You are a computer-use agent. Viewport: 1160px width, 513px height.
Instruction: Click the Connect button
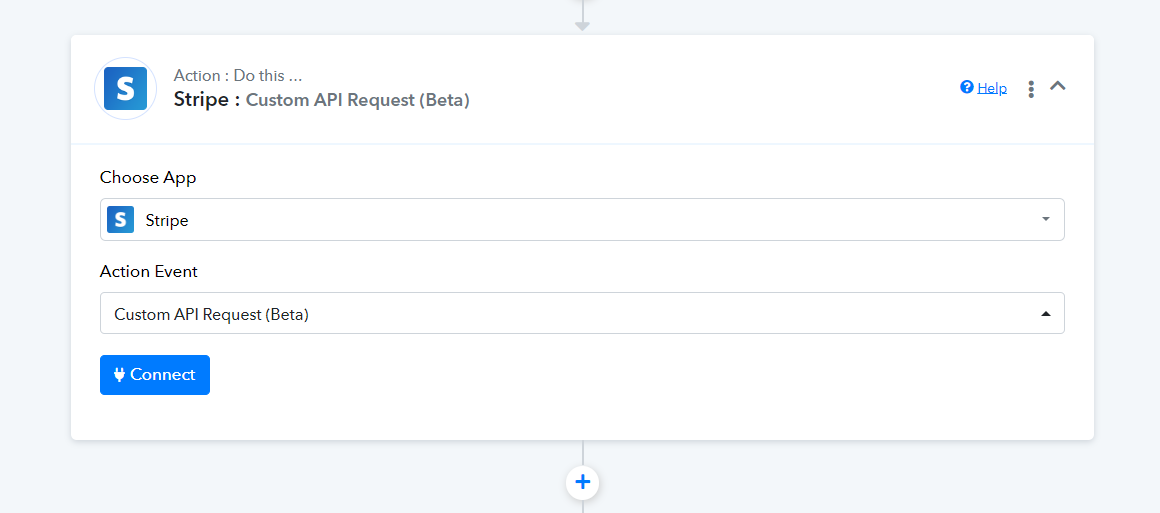[155, 375]
